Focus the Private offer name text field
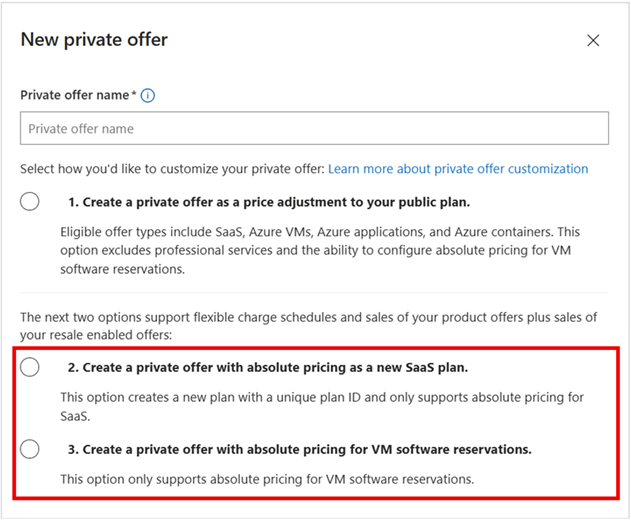 314,128
